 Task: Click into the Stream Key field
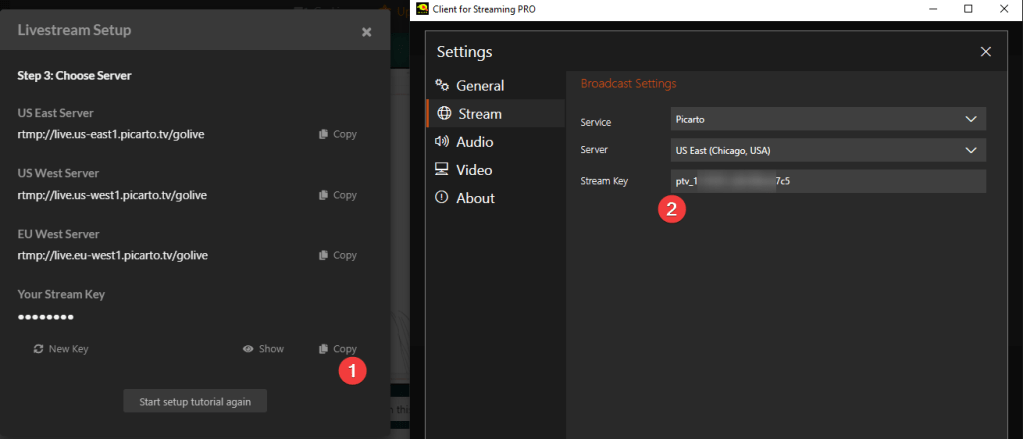(828, 181)
